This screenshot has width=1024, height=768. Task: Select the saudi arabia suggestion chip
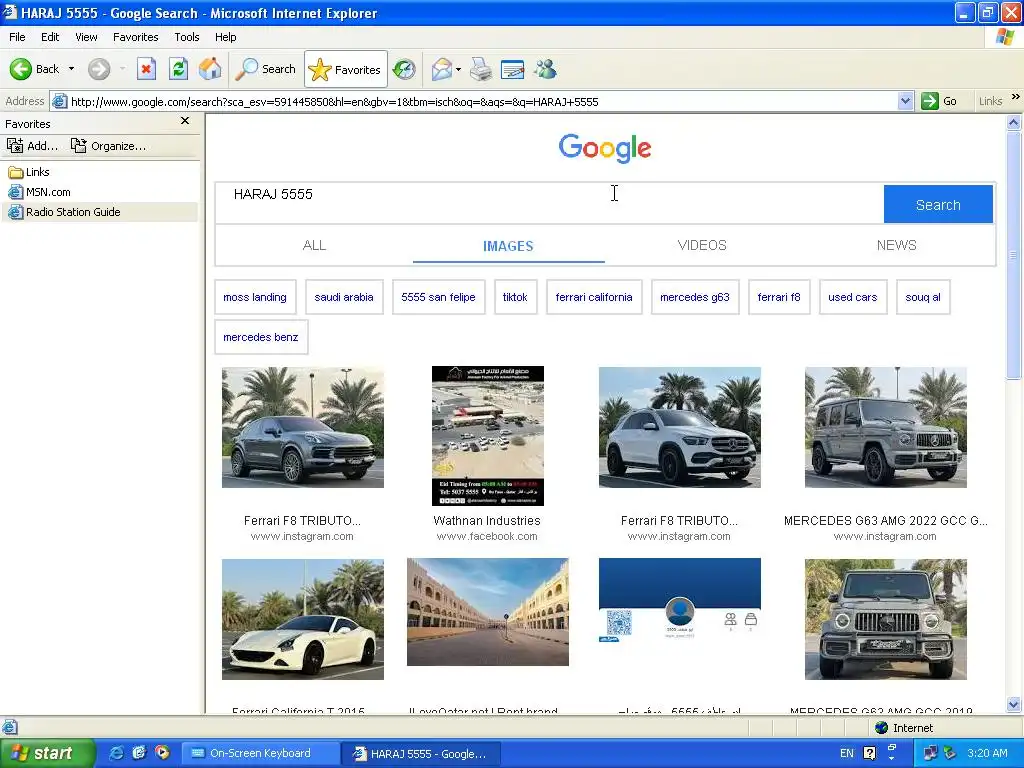click(x=344, y=297)
